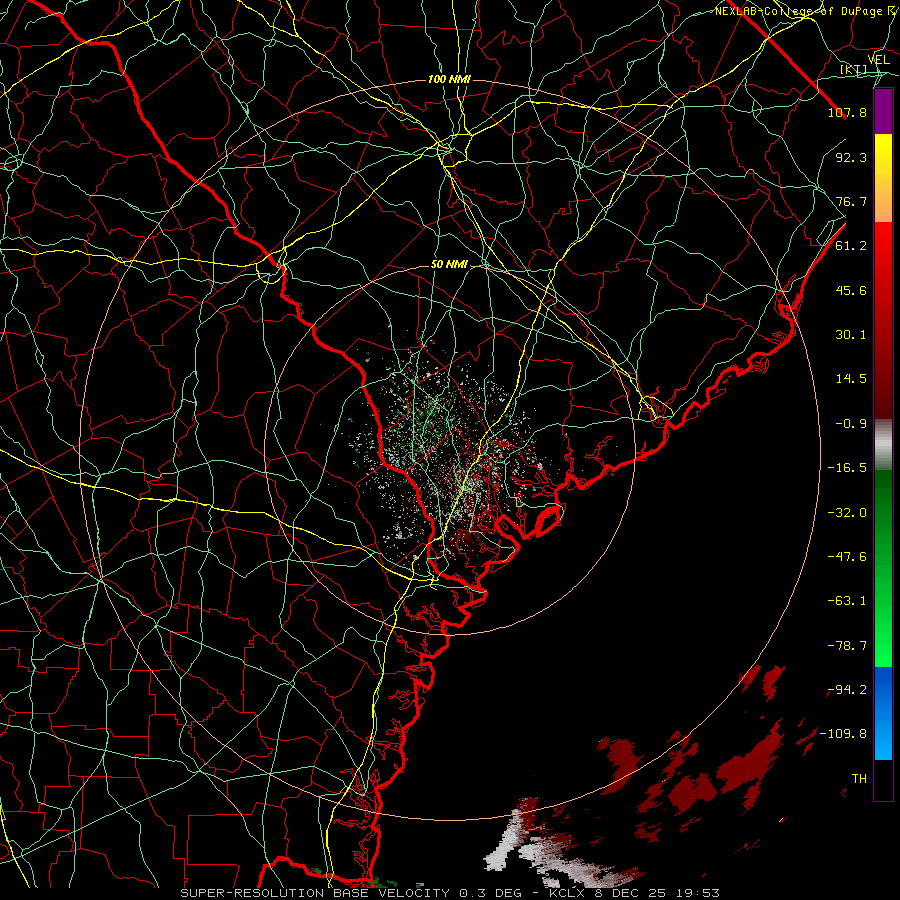Click the 107.8 value on velocity scale
This screenshot has width=900, height=900.
click(x=847, y=112)
